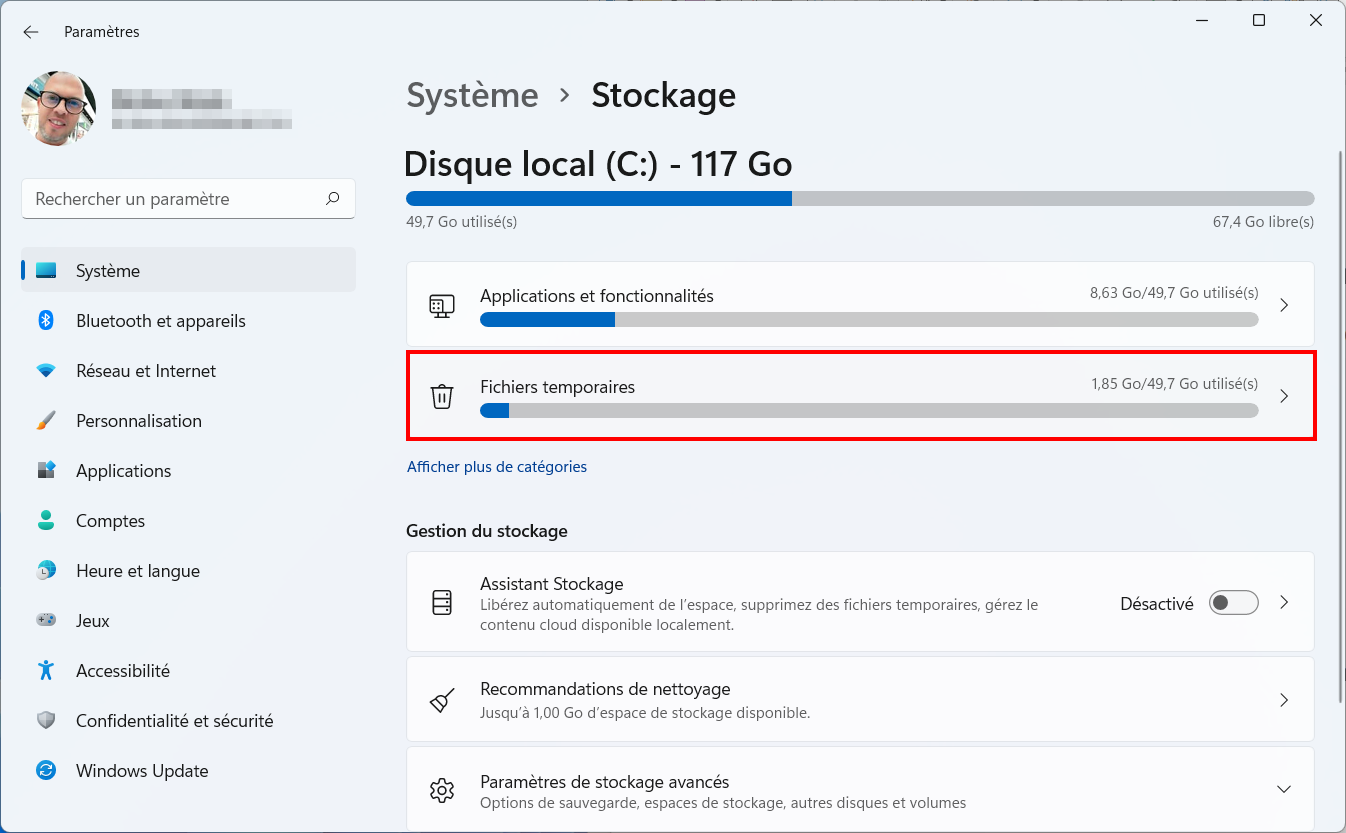Open Confidentialité et sécurité settings

click(188, 721)
